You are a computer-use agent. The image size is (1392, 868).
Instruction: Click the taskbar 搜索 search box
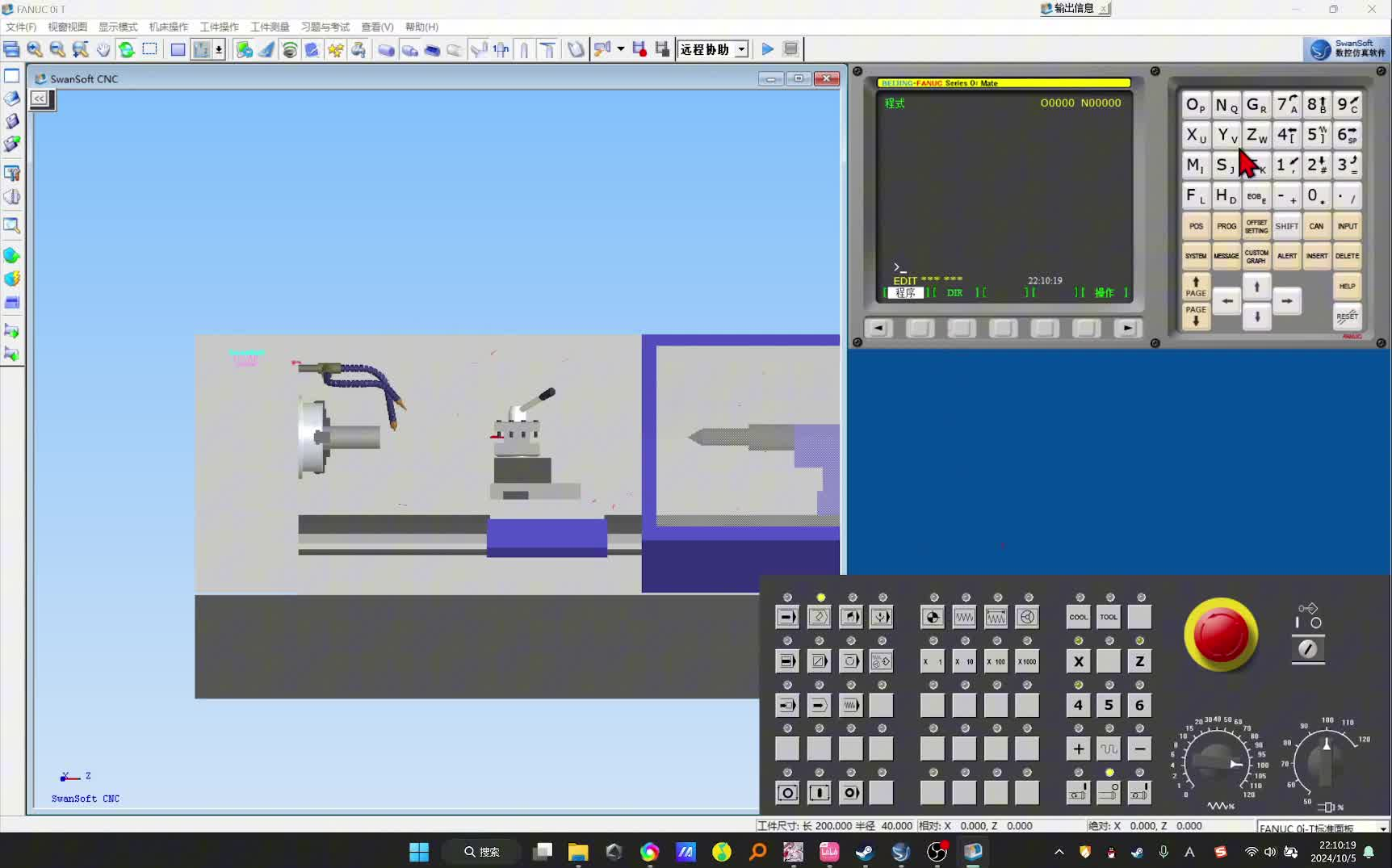click(x=482, y=852)
